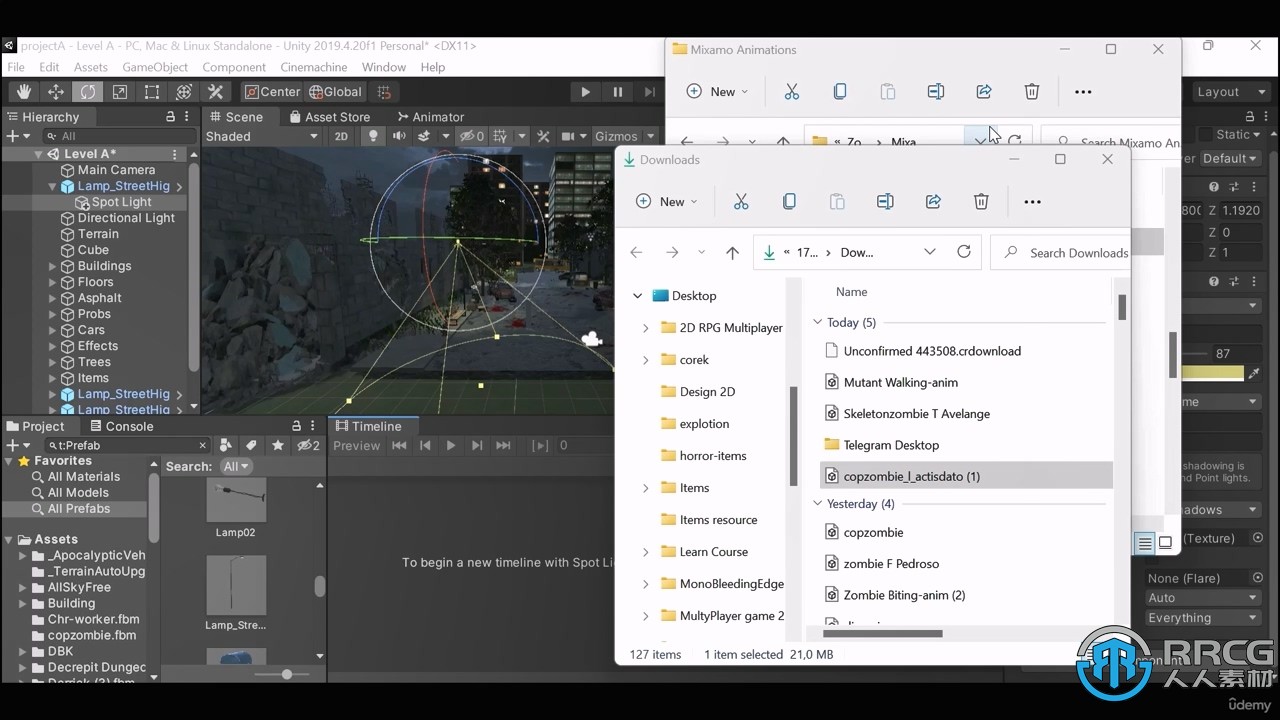
Task: Click Refresh button in Downloads window
Action: pos(964,252)
